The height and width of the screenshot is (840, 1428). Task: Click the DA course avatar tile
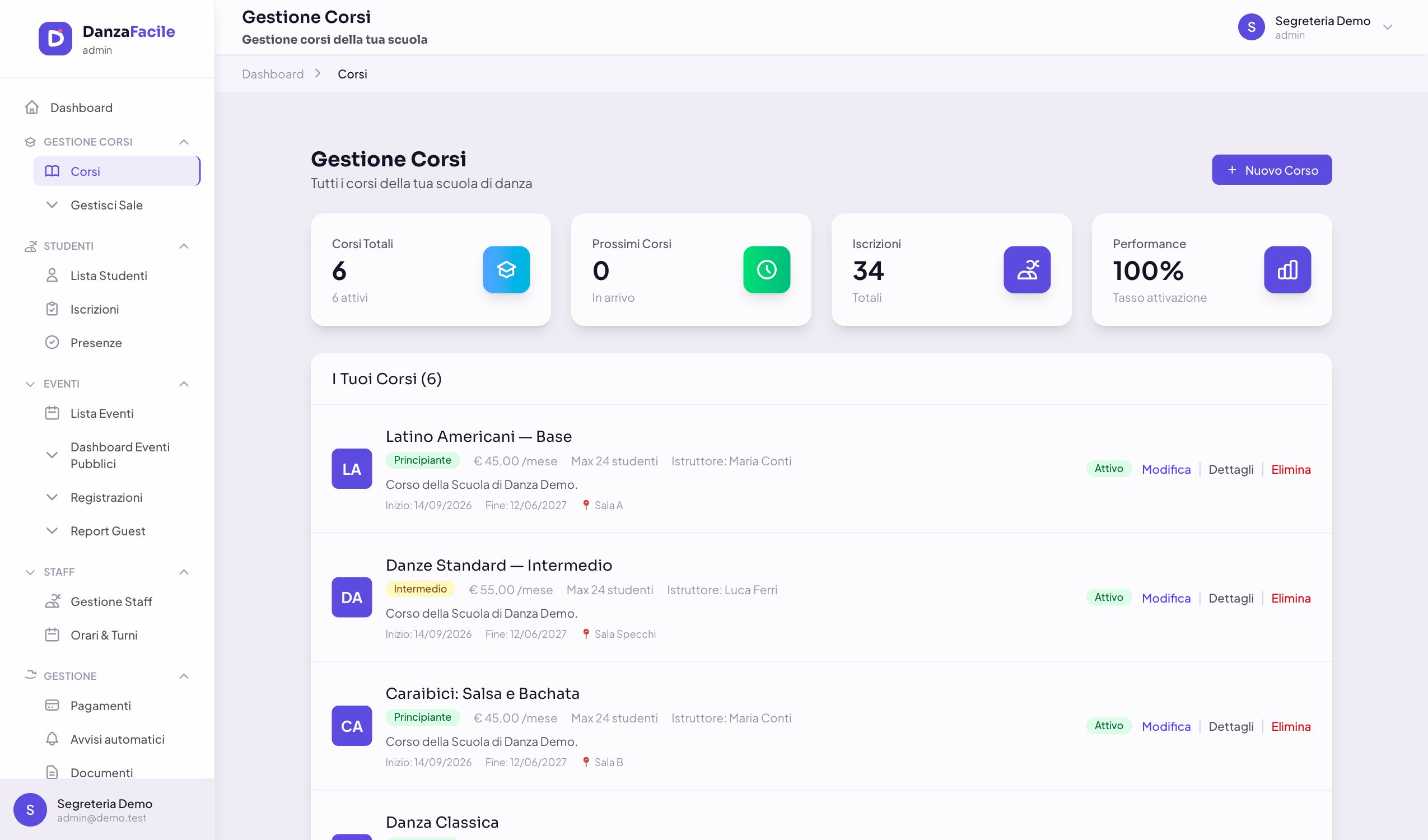(351, 597)
